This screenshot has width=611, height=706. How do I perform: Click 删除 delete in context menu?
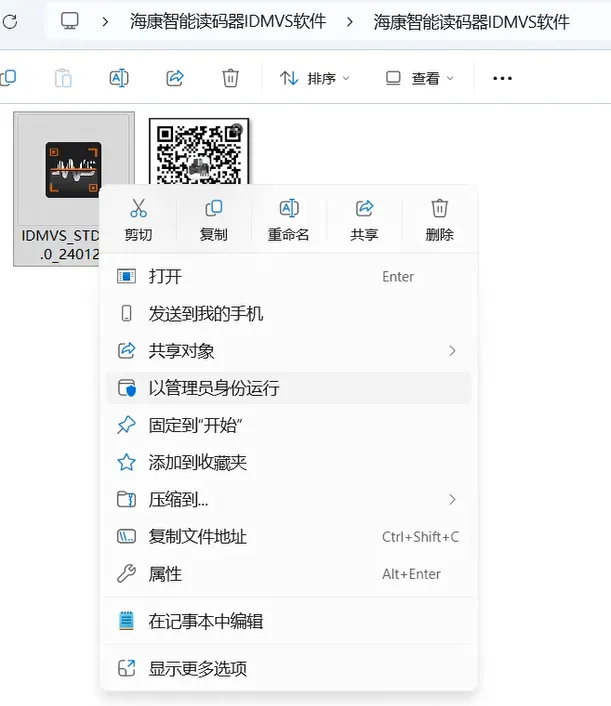[x=439, y=220]
